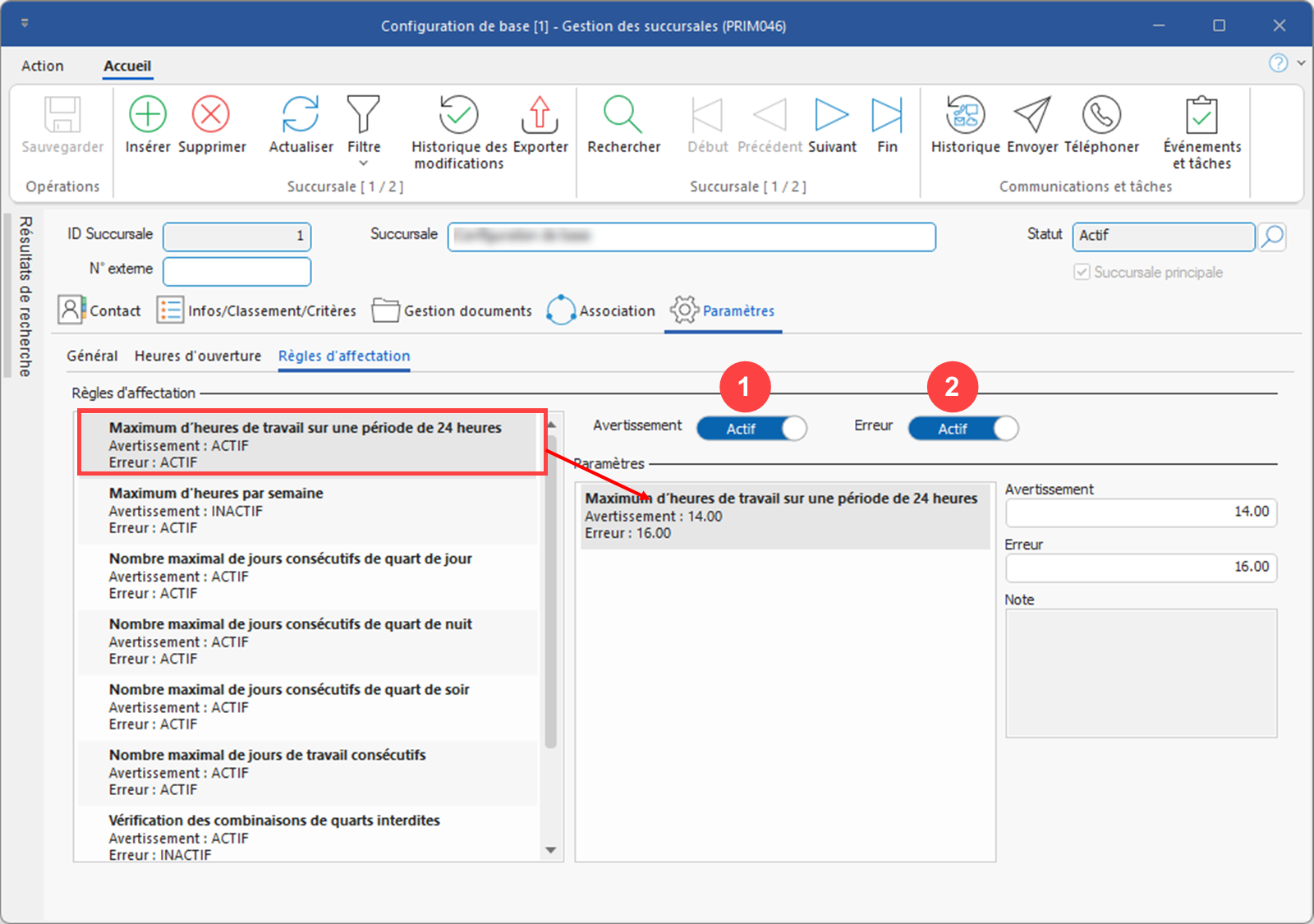Image resolution: width=1314 pixels, height=924 pixels.
Task: Toggle the Erreur Actif switch
Action: tap(963, 429)
